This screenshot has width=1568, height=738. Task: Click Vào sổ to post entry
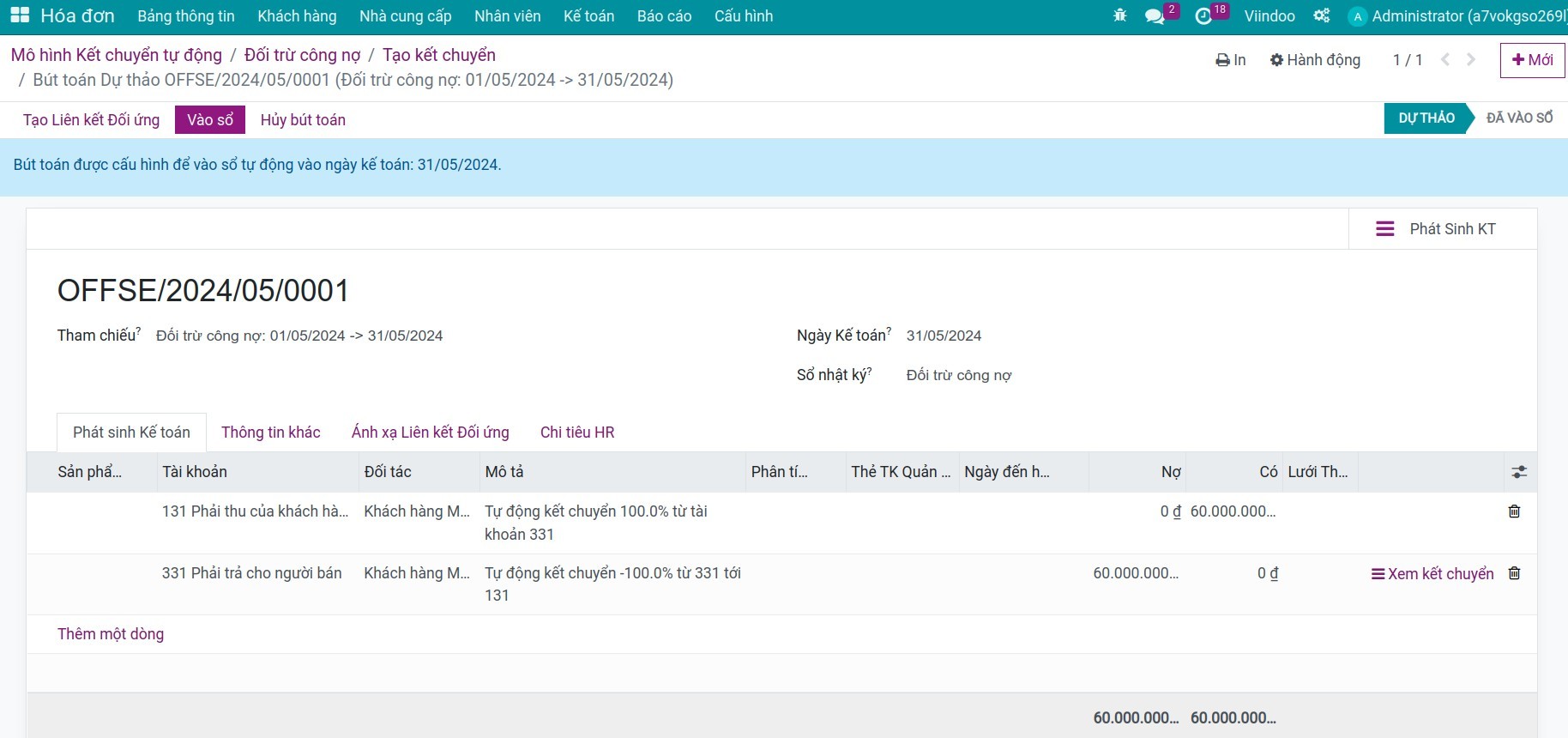tap(210, 120)
